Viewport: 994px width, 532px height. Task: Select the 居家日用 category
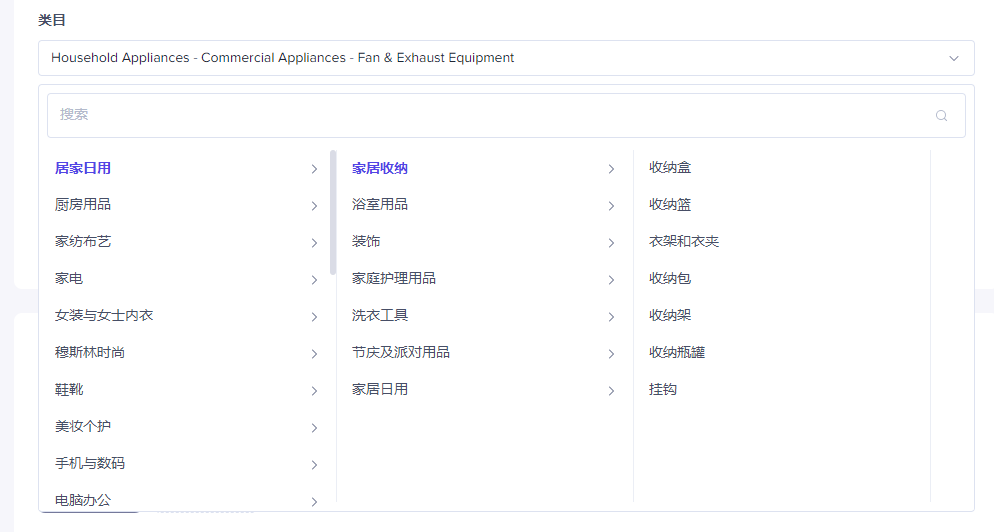(83, 168)
